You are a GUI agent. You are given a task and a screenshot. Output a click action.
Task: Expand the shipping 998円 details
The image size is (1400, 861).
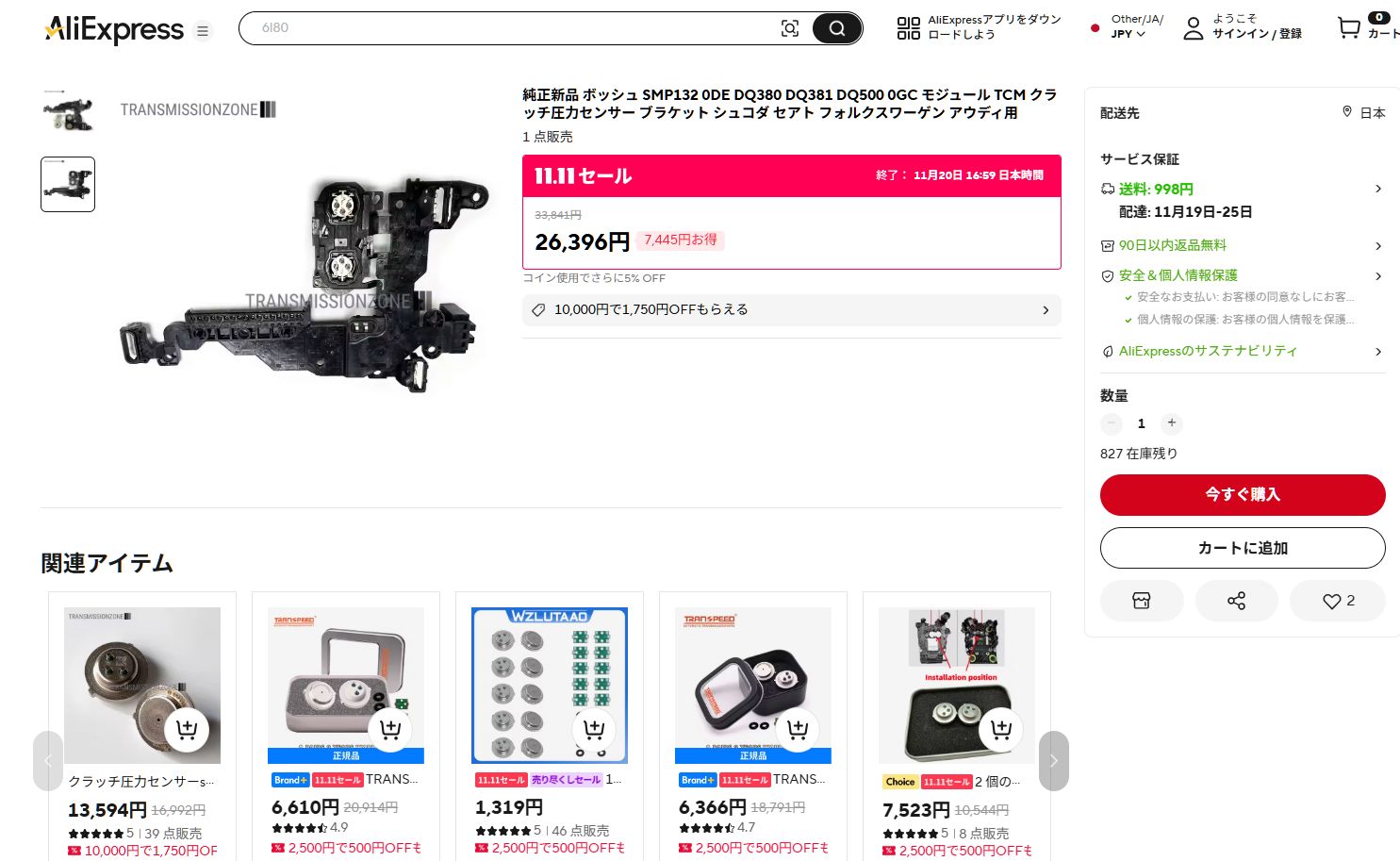1377,189
